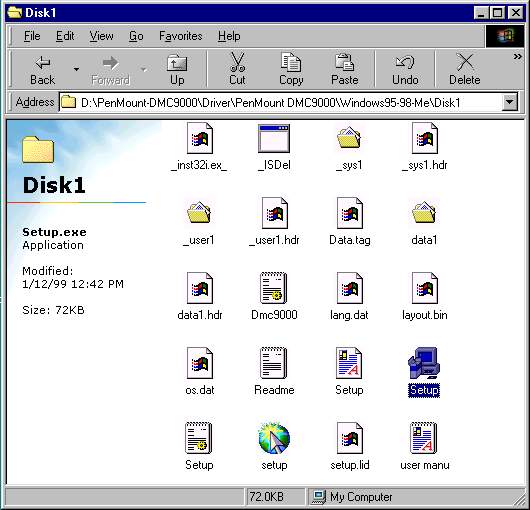Open the Readme text file icon
The image size is (530, 510).
[x=274, y=363]
